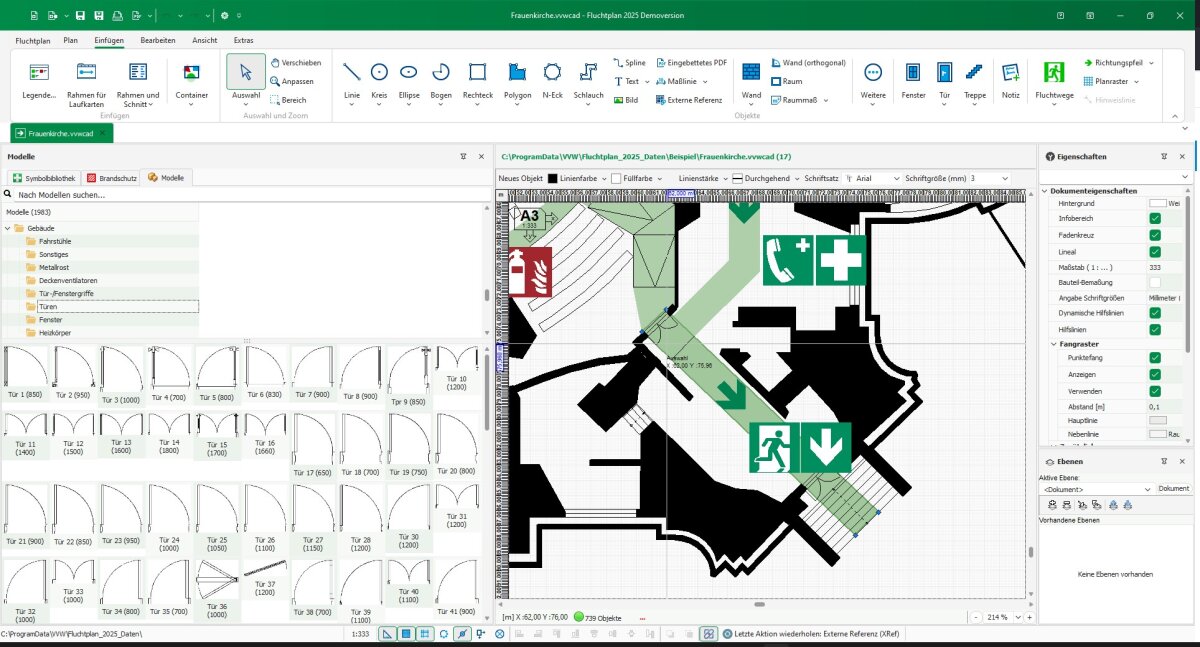Disable Punktefang snapping checkbox
1200x647 pixels.
click(x=1155, y=357)
